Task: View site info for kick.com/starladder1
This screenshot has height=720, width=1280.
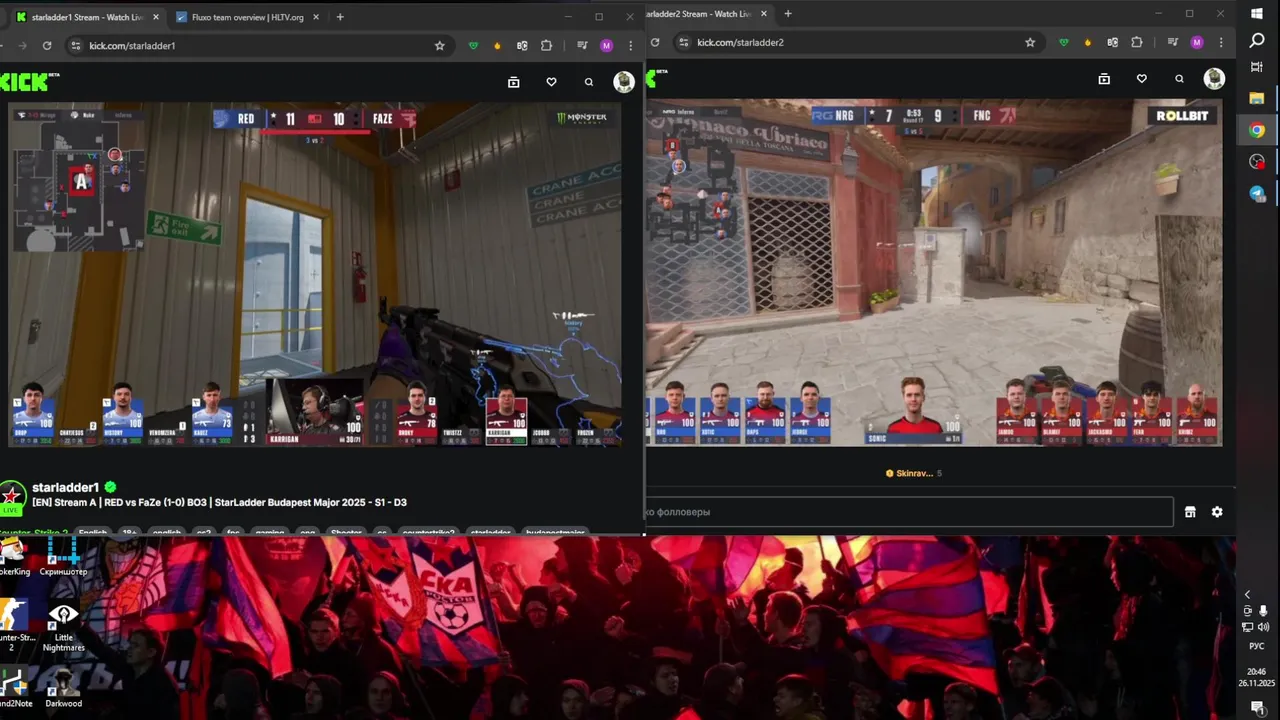Action: coord(75,45)
